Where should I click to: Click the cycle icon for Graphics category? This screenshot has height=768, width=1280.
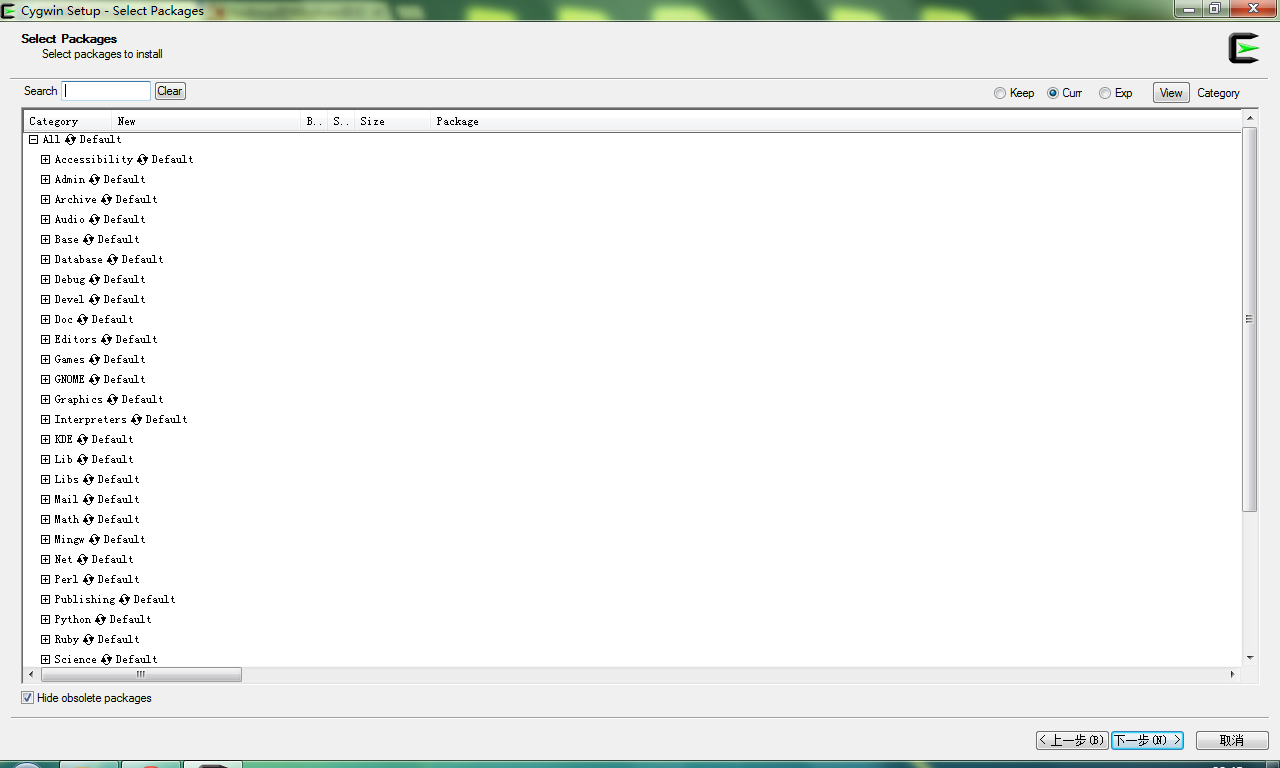(x=113, y=399)
